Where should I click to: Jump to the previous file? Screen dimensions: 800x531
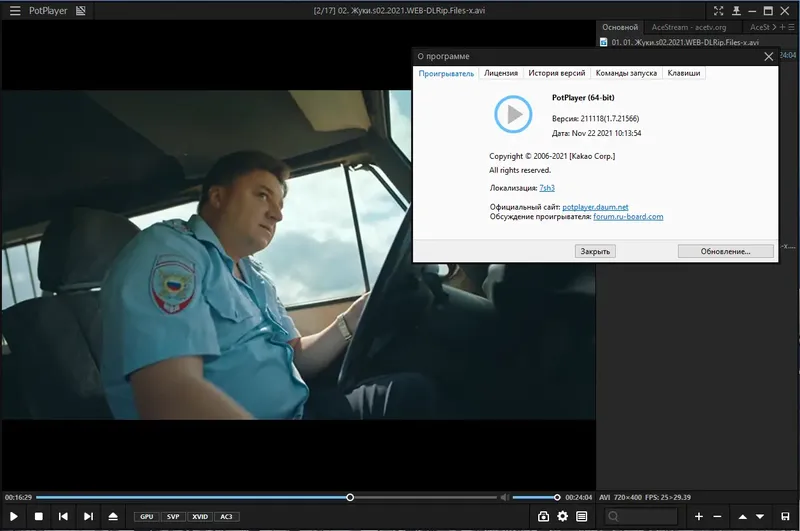(63, 517)
